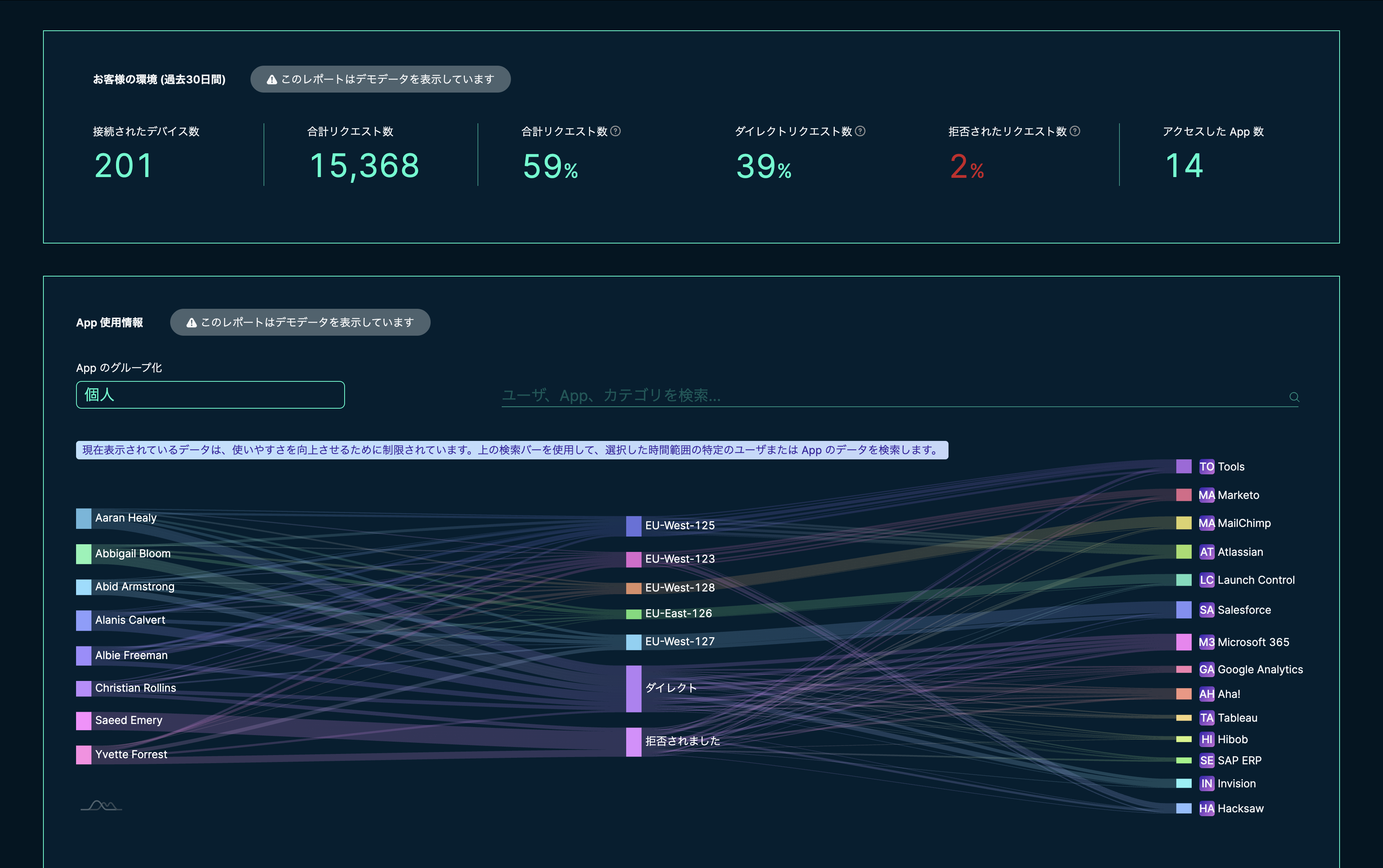The height and width of the screenshot is (868, 1383).
Task: Click the M3 badge for Microsoft 365
Action: click(1207, 642)
